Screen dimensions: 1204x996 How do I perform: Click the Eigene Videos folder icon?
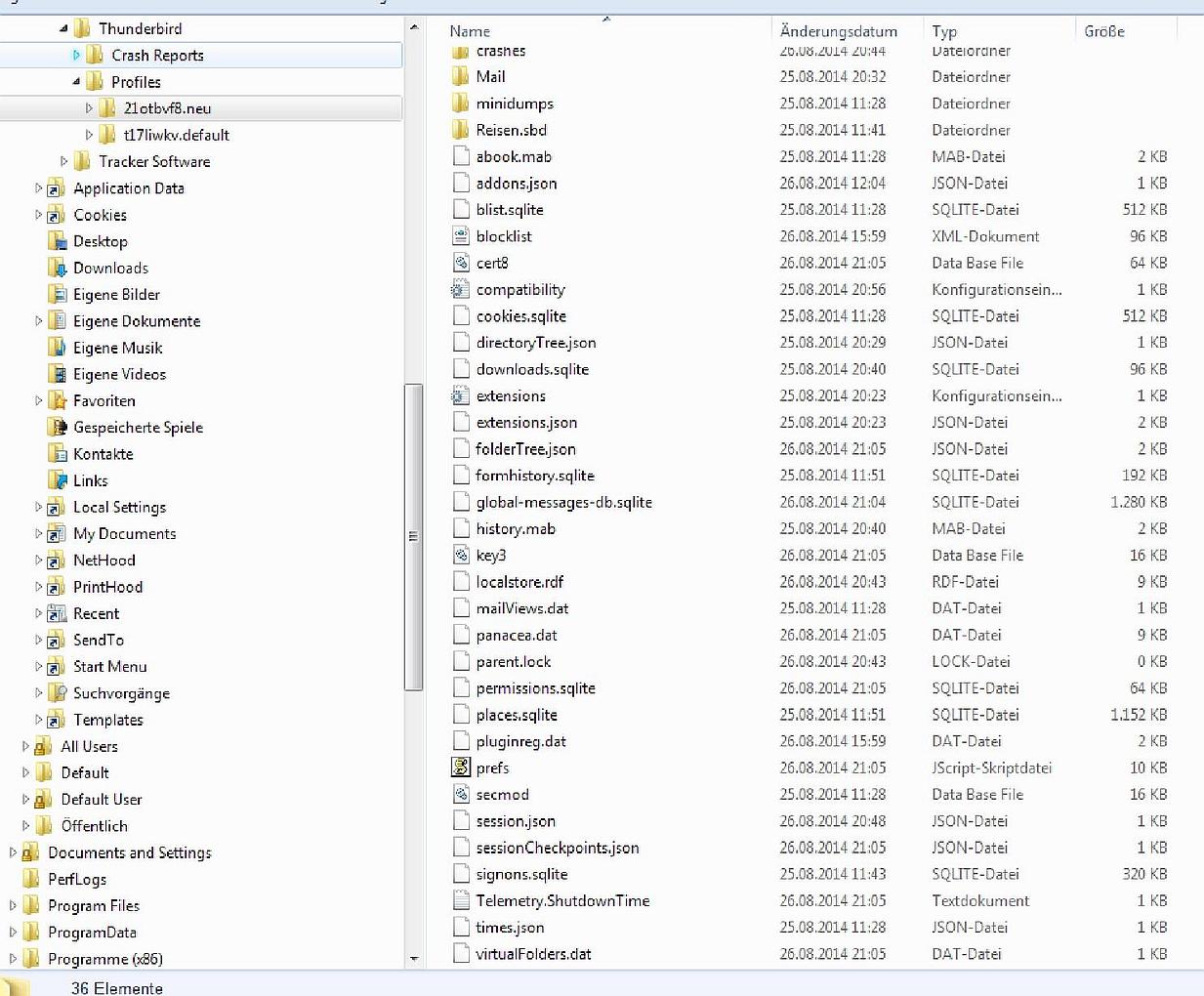(57, 374)
